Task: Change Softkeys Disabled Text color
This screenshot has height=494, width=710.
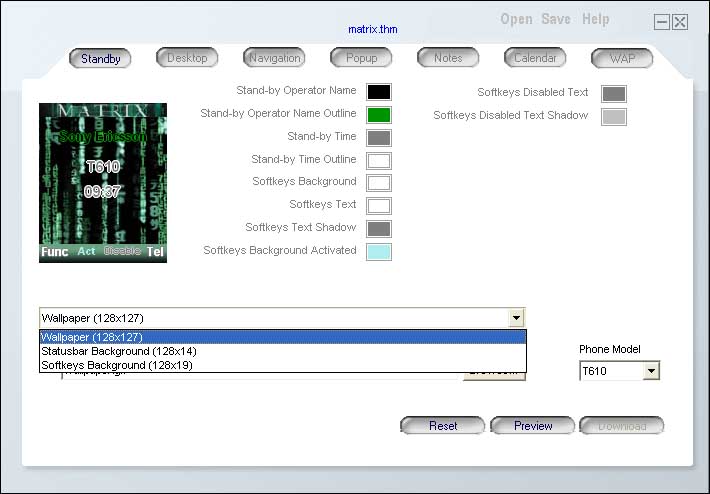Action: click(x=614, y=94)
